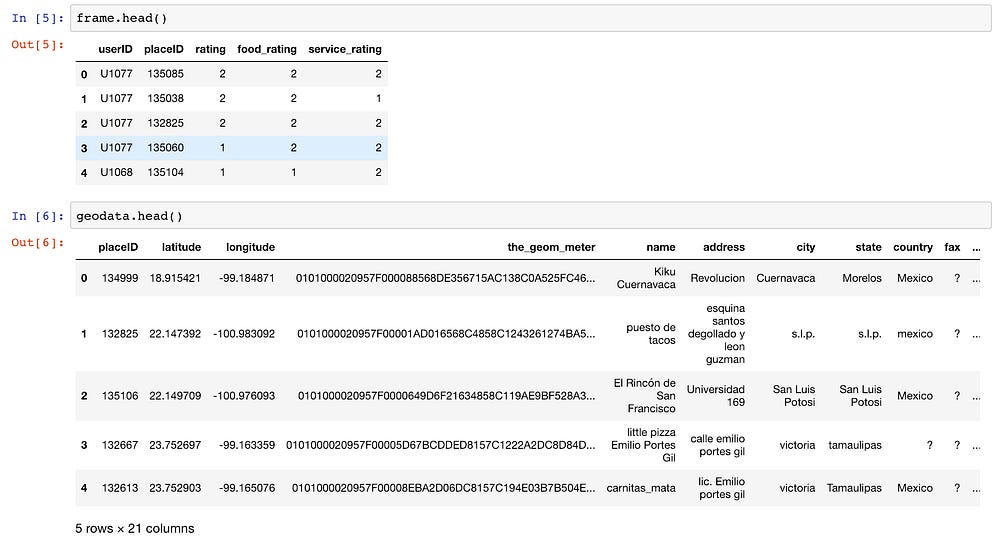The image size is (1000, 549).
Task: Click the Morelos state cell
Action: click(862, 278)
